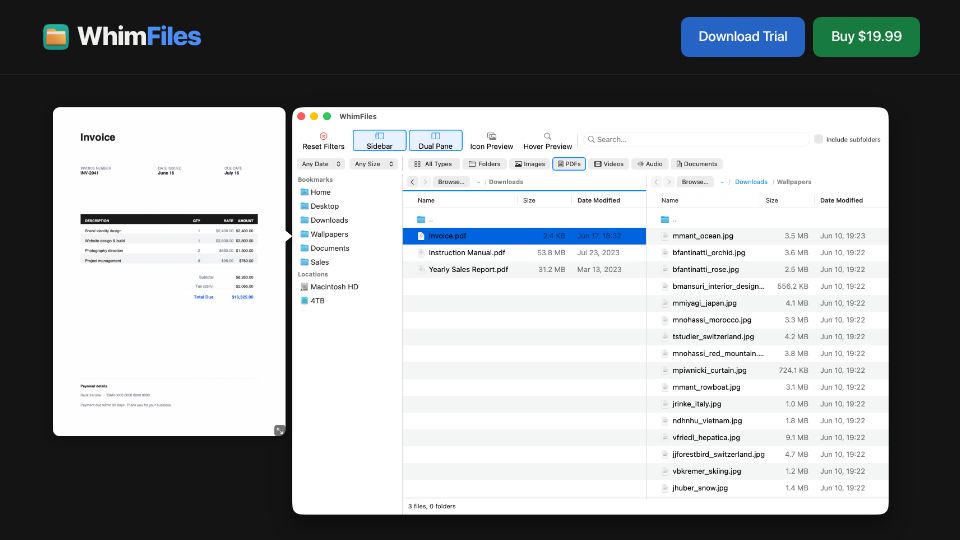Viewport: 960px width, 540px height.
Task: Click inside the Search field
Action: [696, 139]
